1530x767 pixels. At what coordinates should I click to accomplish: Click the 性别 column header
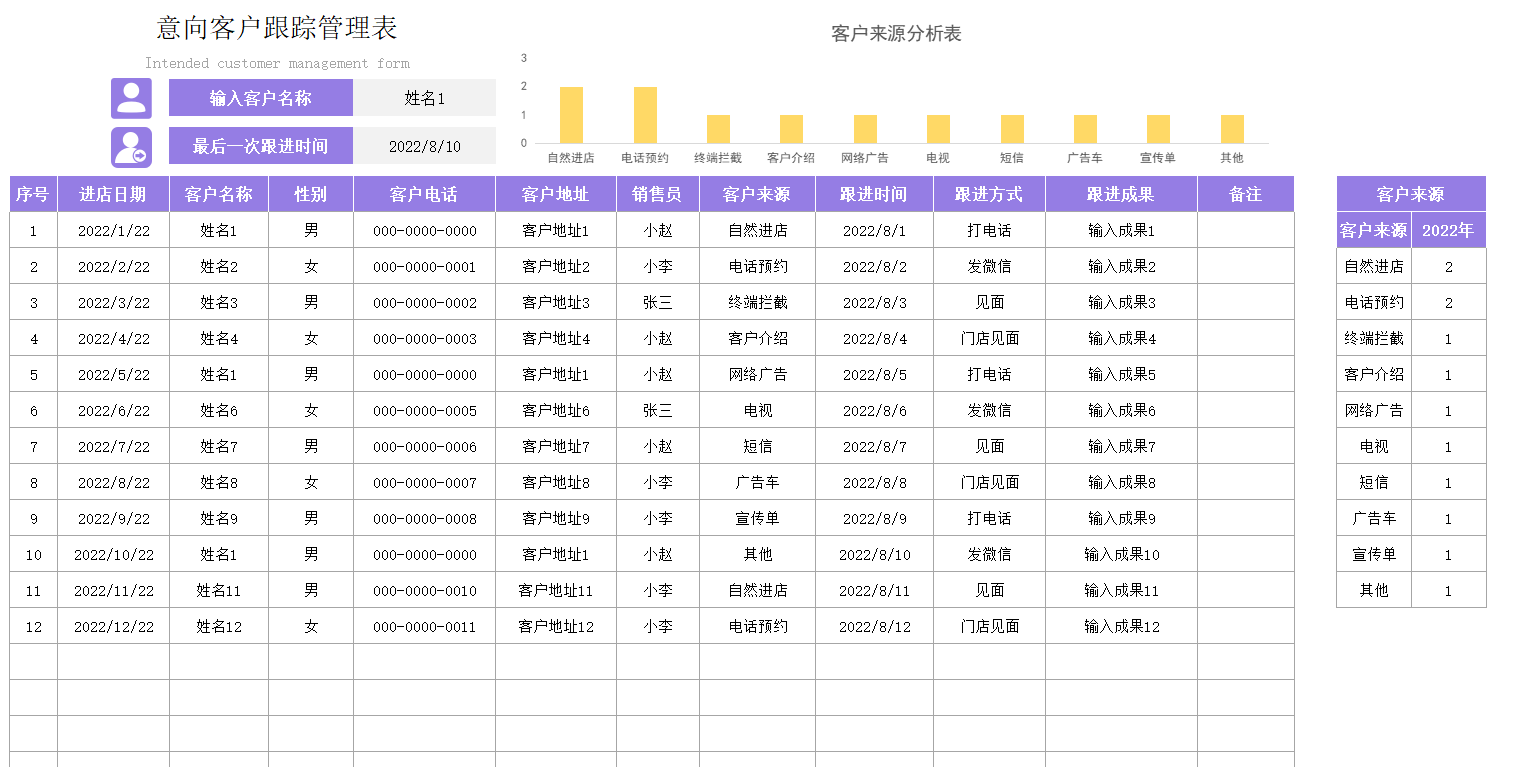(x=311, y=194)
